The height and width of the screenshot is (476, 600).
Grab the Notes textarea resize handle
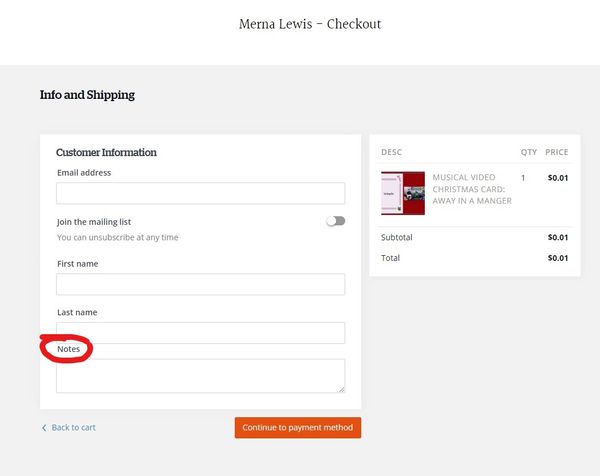[341, 389]
